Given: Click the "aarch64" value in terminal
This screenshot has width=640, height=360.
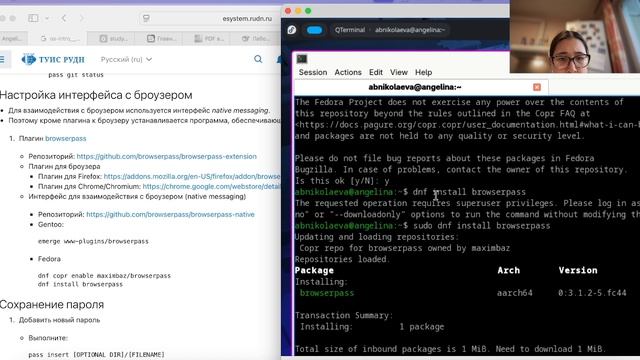Looking at the screenshot, I should 514,293.
